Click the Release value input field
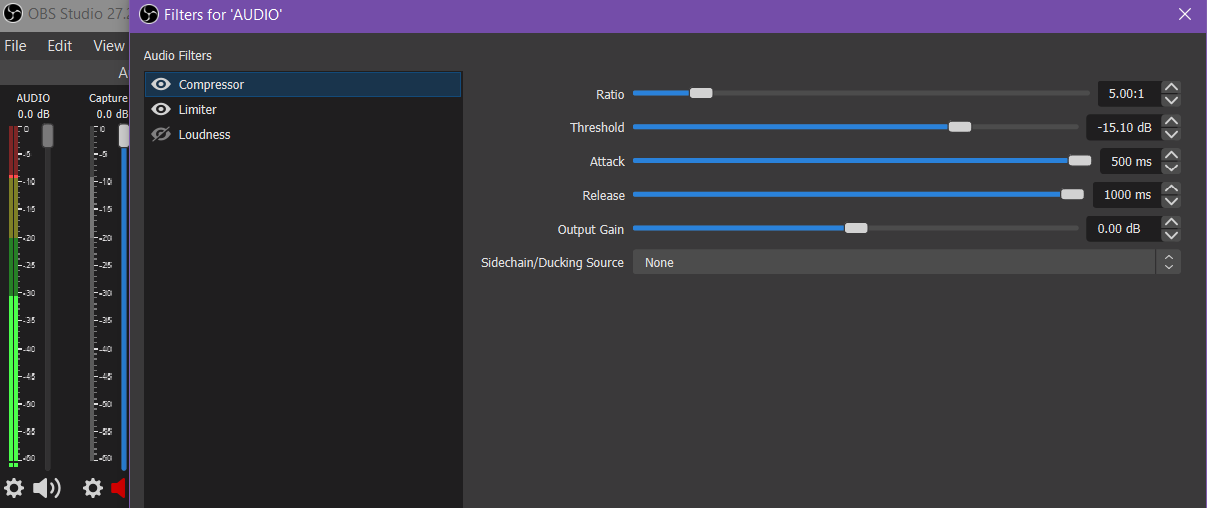Image resolution: width=1207 pixels, height=508 pixels. (1126, 195)
